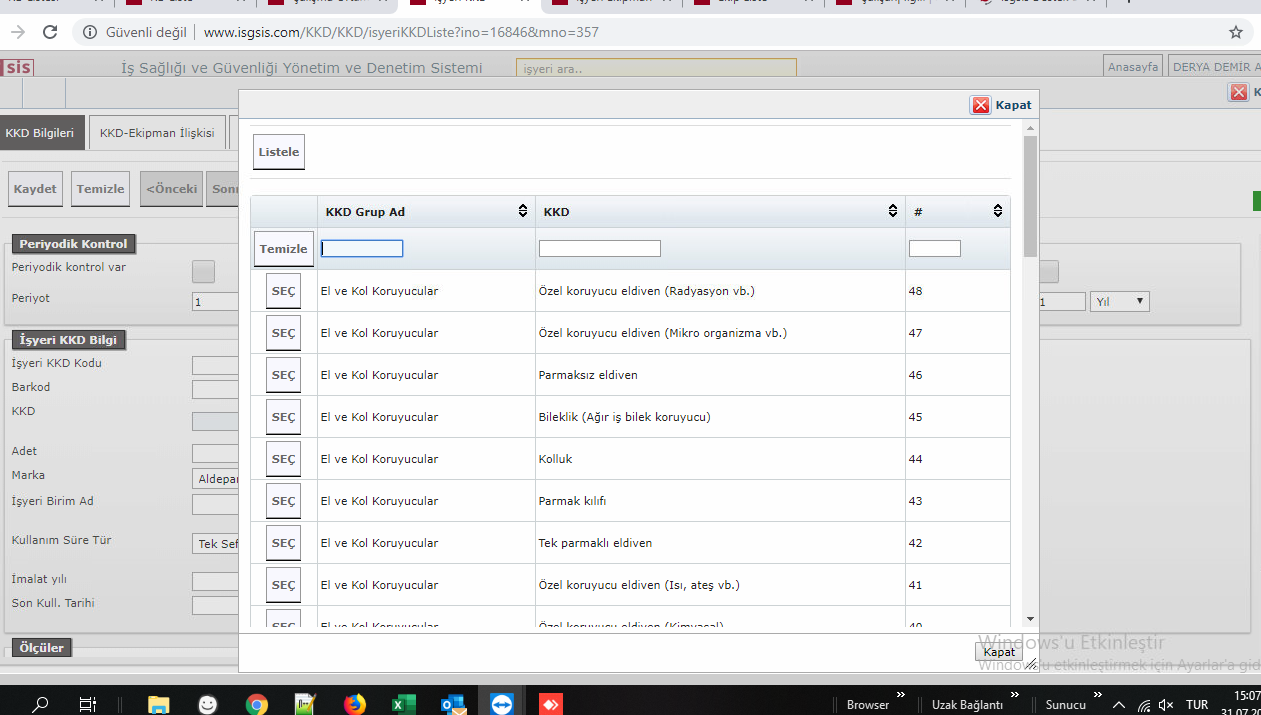Open TeamViewer from the taskbar
Screen dimensions: 1261x715
pos(501,704)
